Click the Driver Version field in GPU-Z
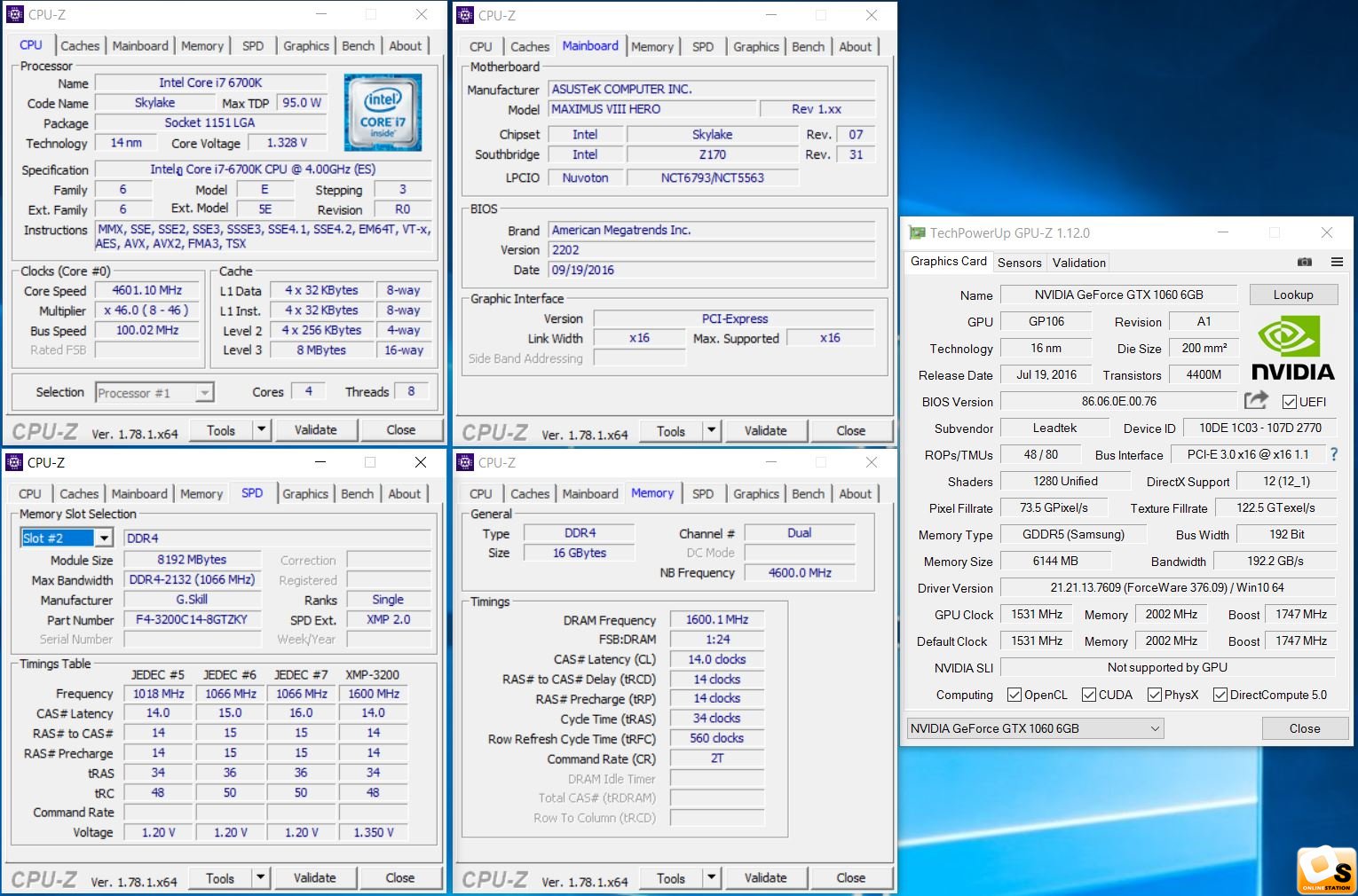This screenshot has height=896, width=1358. point(1167,587)
